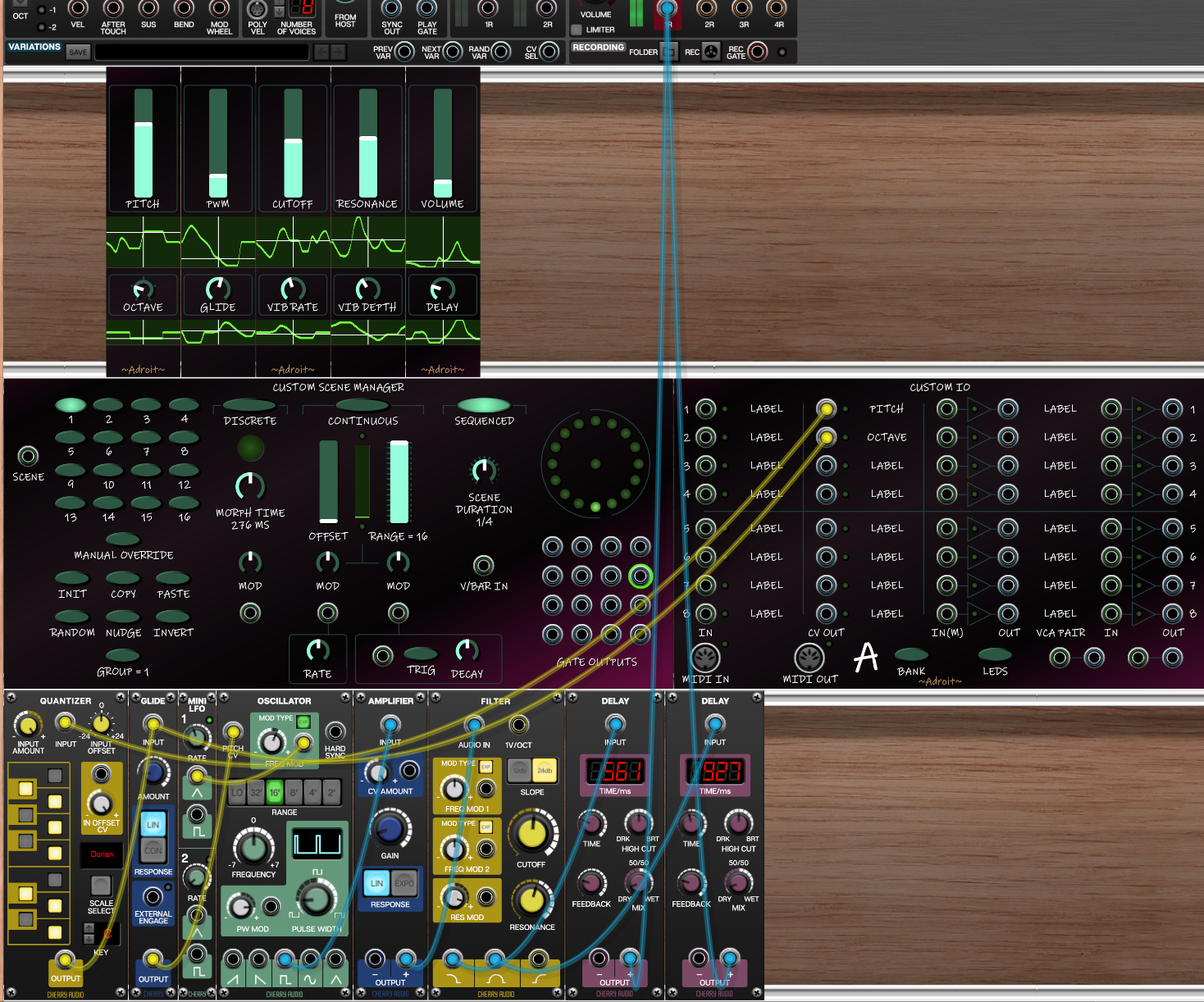Click the RANDOM button
Image resolution: width=1204 pixels, height=1002 pixels.
point(72,617)
